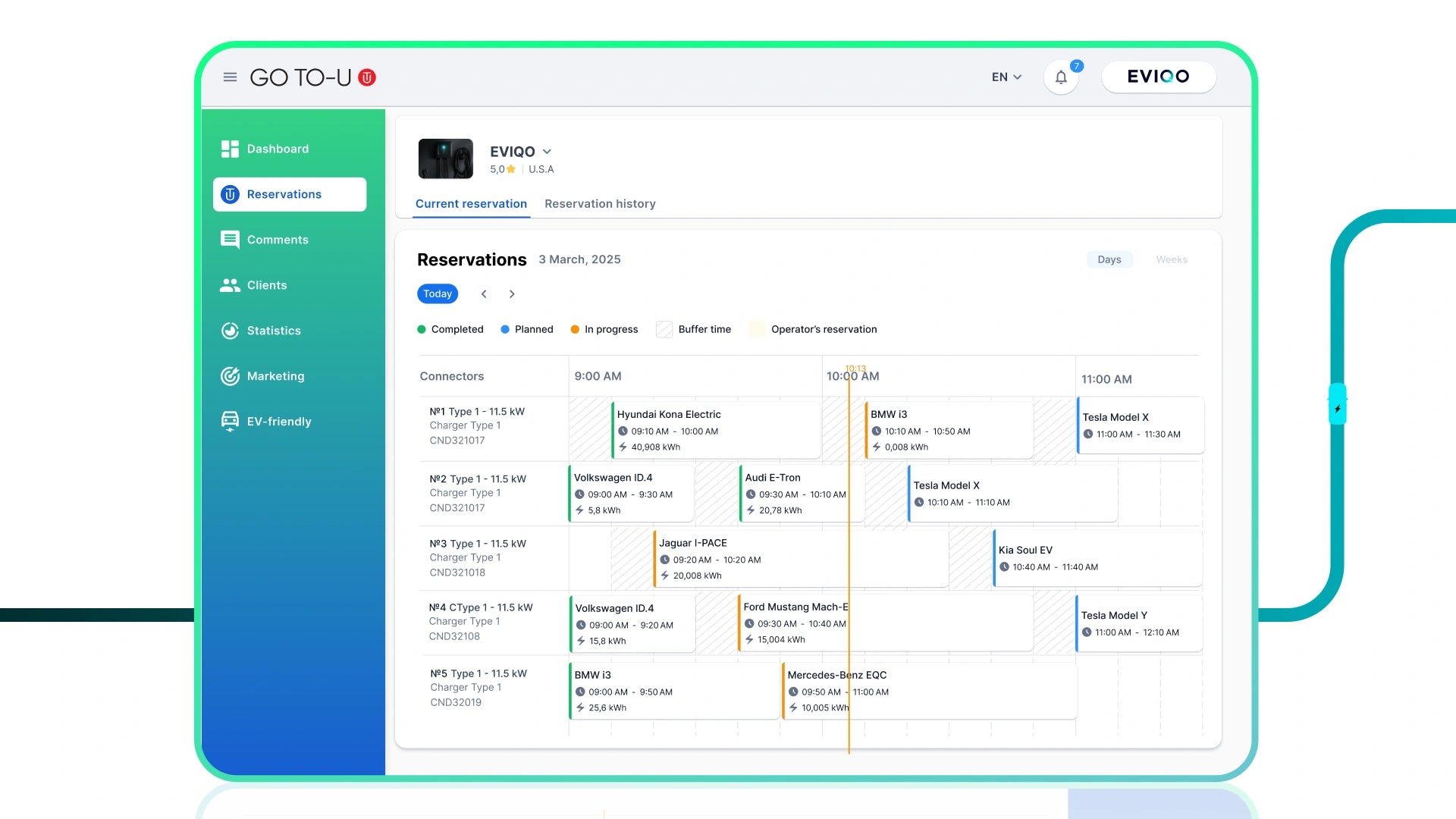The image size is (1456, 819).
Task: Click the EVIQO account button
Action: click(1158, 77)
